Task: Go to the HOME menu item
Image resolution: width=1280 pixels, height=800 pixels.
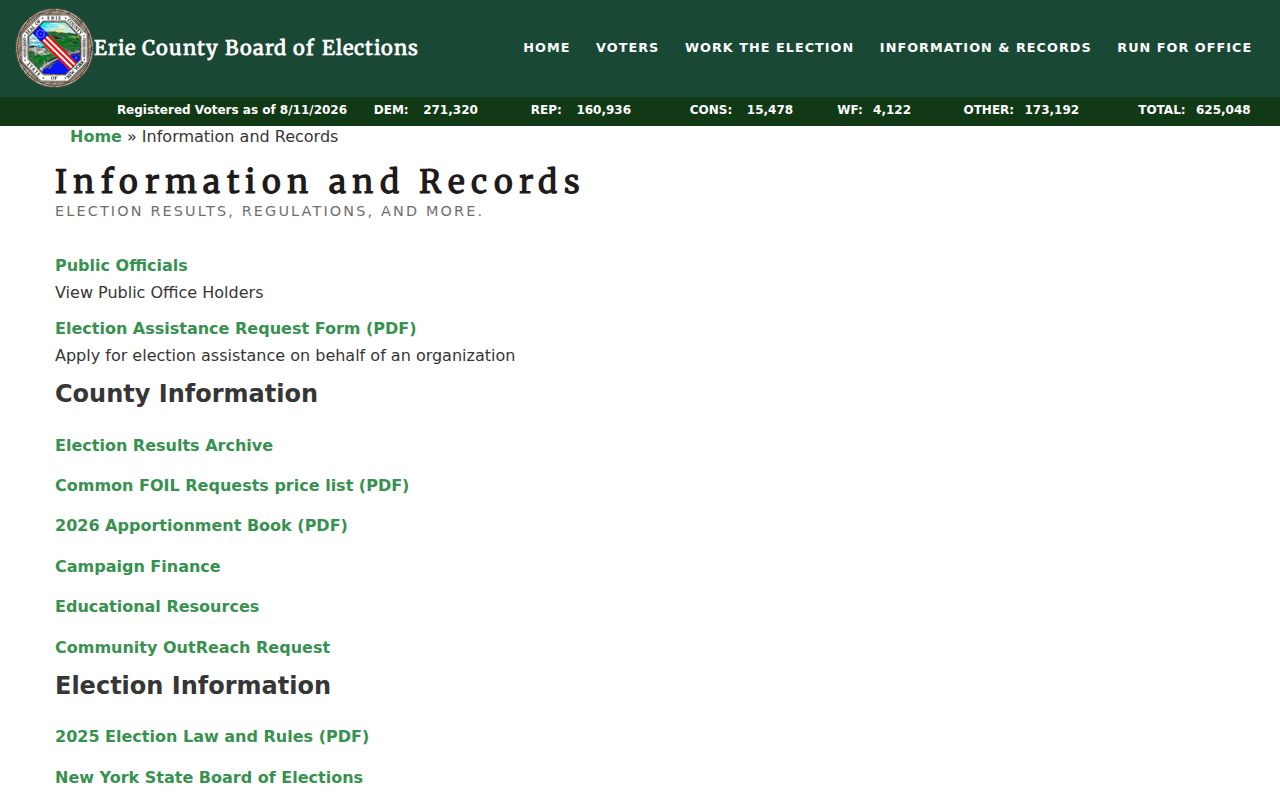Action: tap(547, 47)
